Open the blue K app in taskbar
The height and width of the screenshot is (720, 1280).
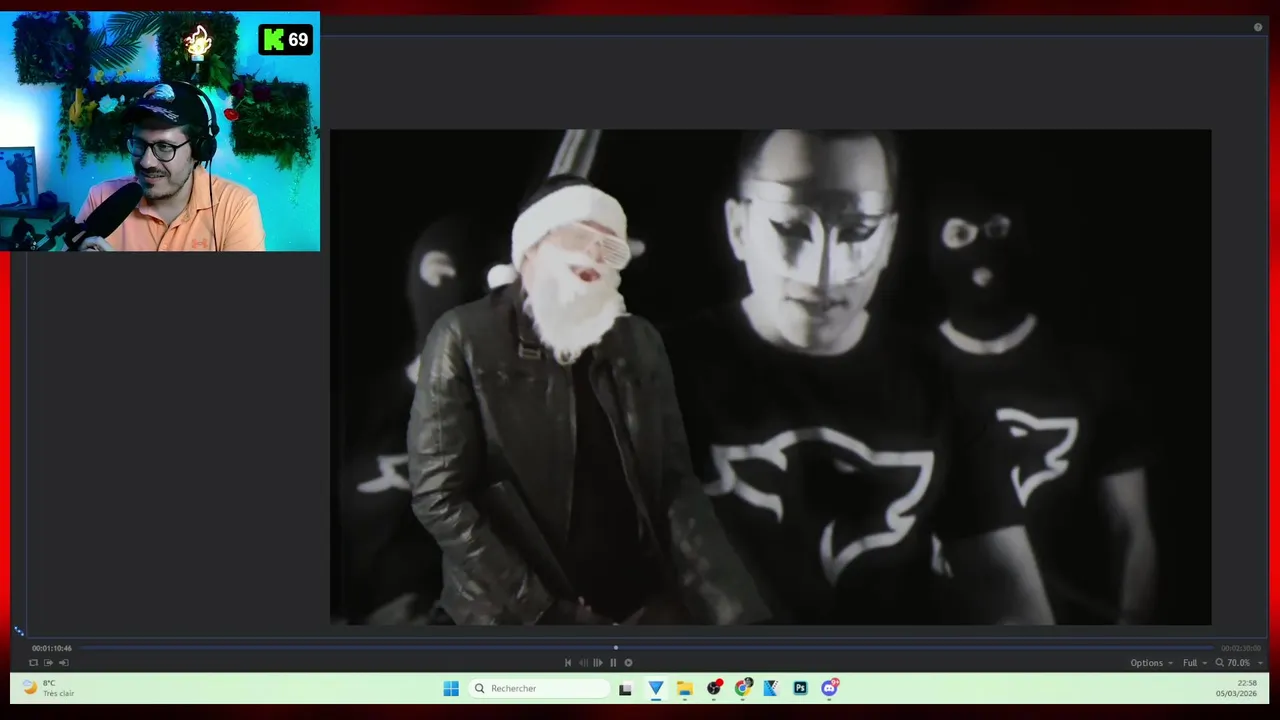(771, 688)
